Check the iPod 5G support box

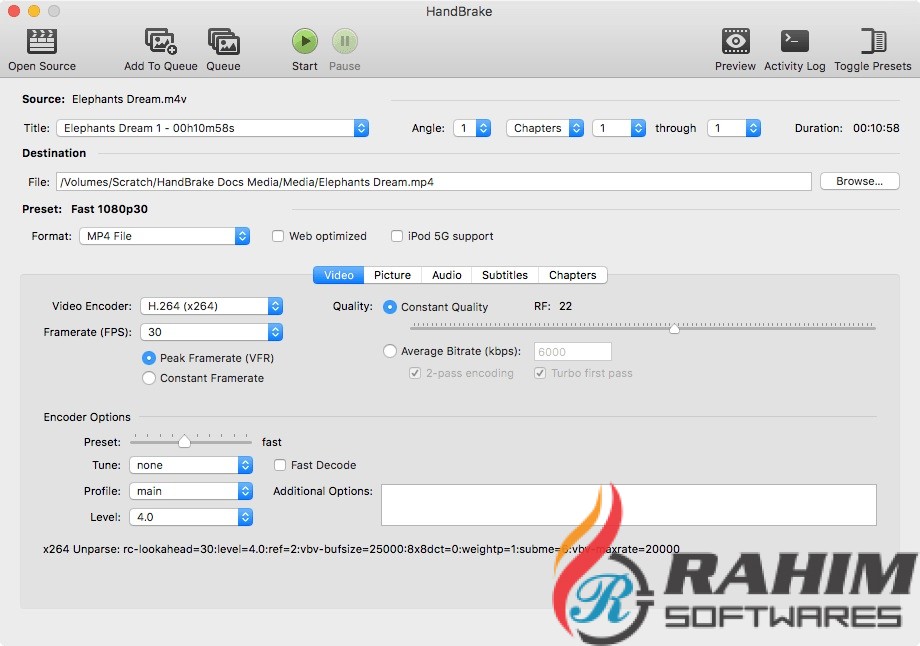[x=397, y=236]
